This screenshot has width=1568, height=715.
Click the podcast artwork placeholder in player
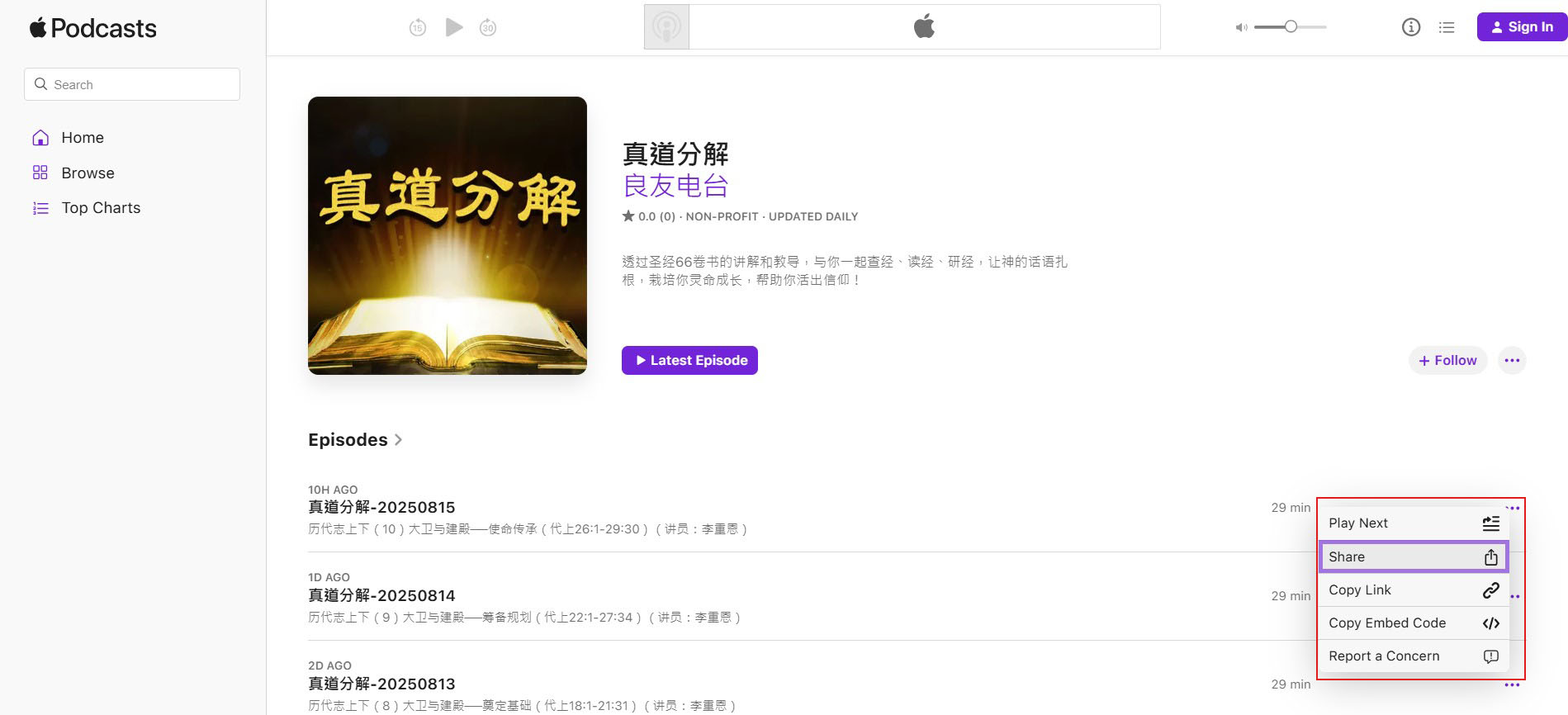[666, 26]
